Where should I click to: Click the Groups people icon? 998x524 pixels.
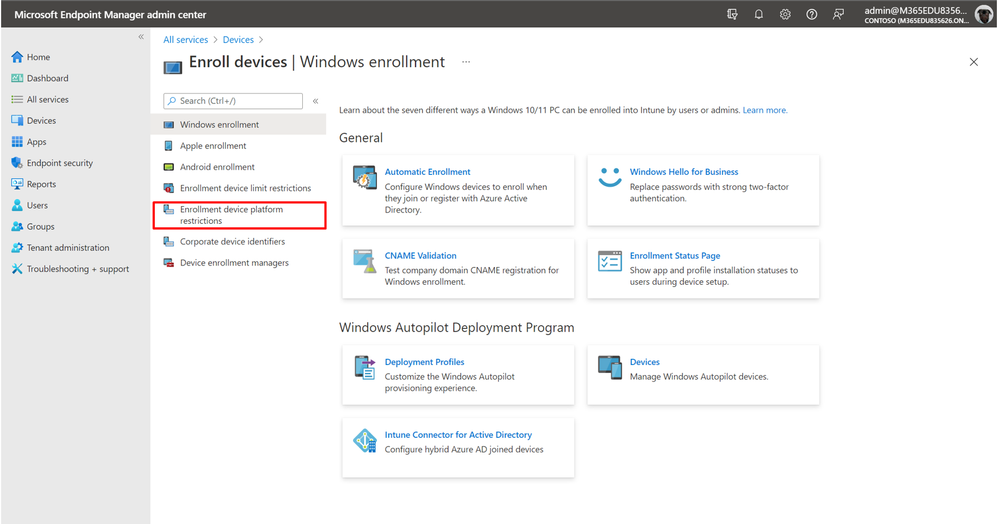17,226
